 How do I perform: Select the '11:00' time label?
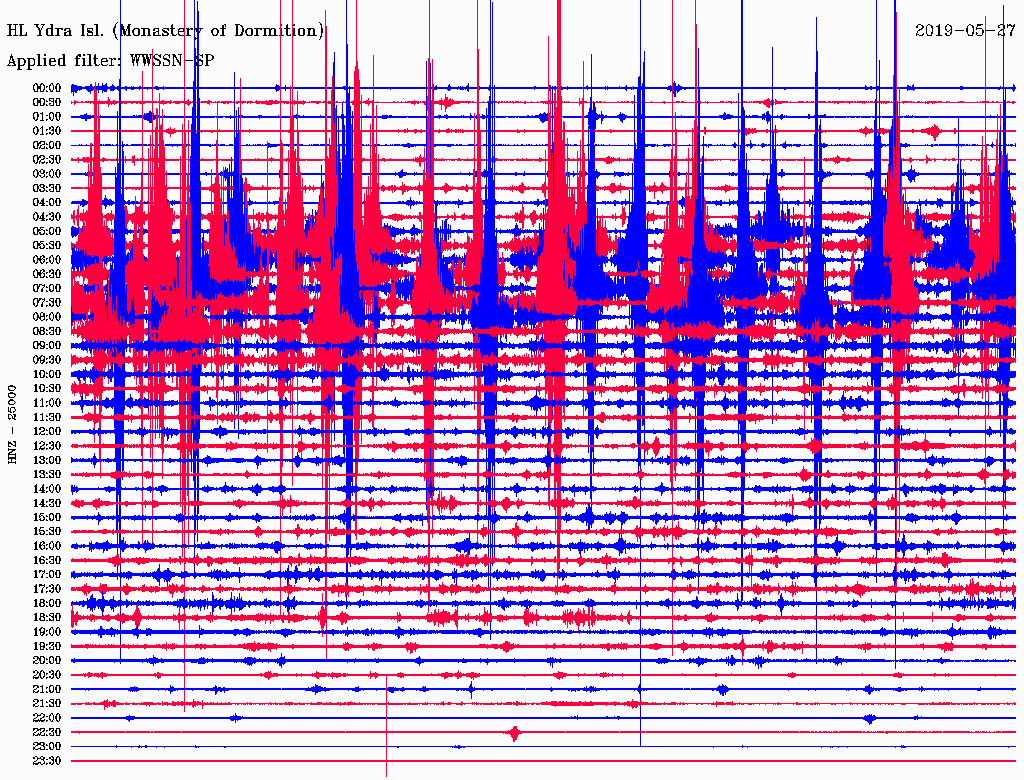click(x=47, y=402)
